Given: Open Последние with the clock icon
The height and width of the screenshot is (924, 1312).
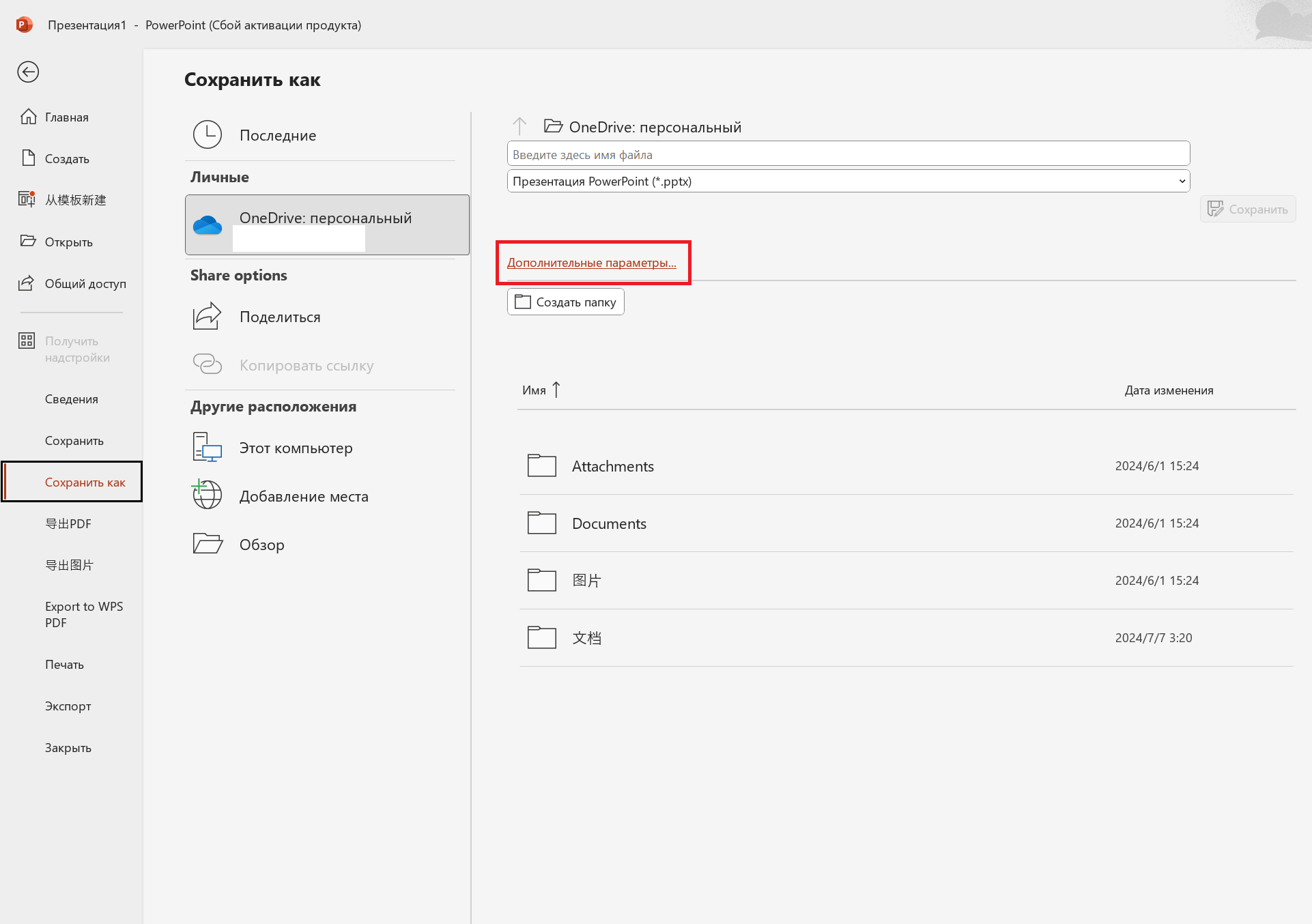Looking at the screenshot, I should [208, 134].
